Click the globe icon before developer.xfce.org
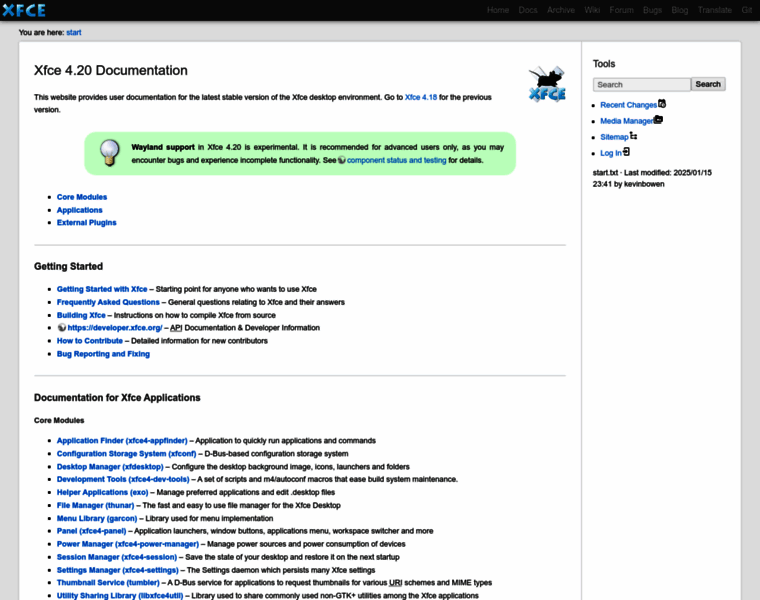760x600 pixels. point(62,328)
